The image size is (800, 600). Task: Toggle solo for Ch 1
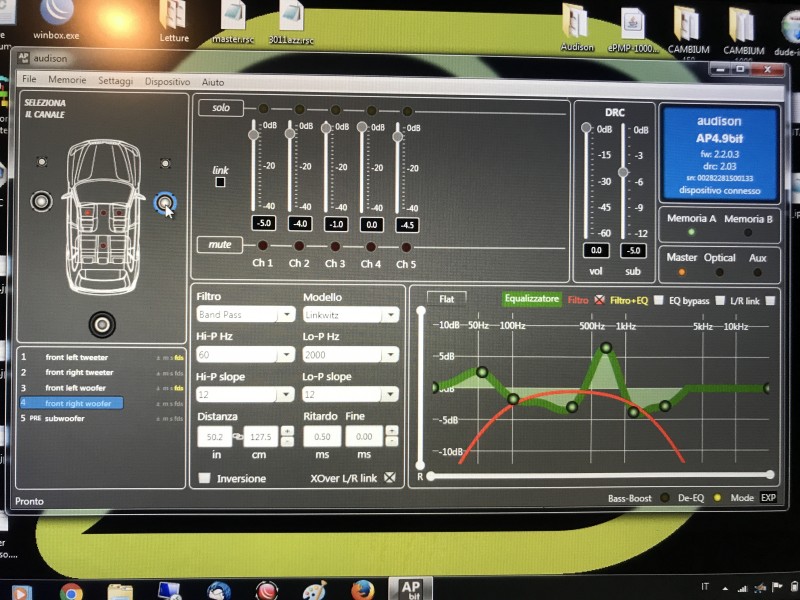tap(263, 108)
